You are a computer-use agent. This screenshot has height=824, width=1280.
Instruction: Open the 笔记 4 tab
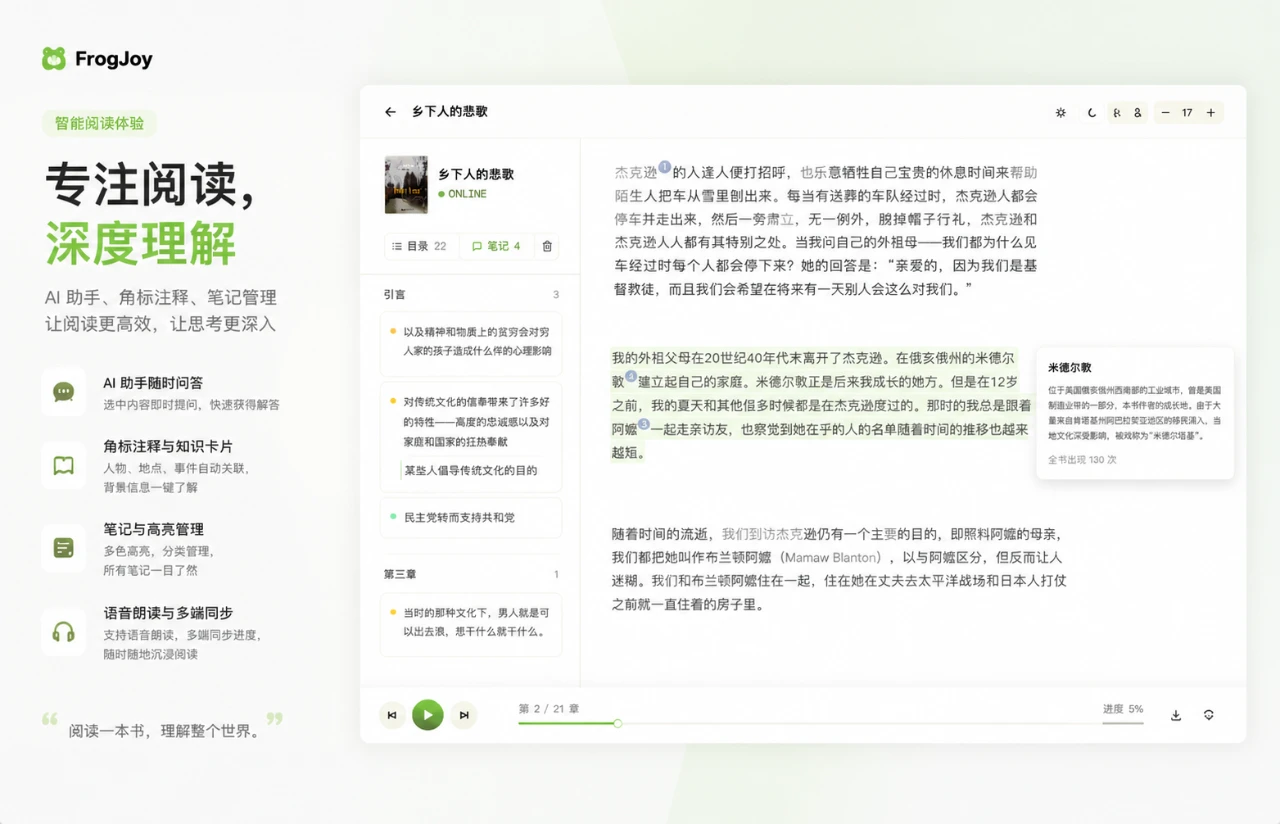click(x=497, y=246)
